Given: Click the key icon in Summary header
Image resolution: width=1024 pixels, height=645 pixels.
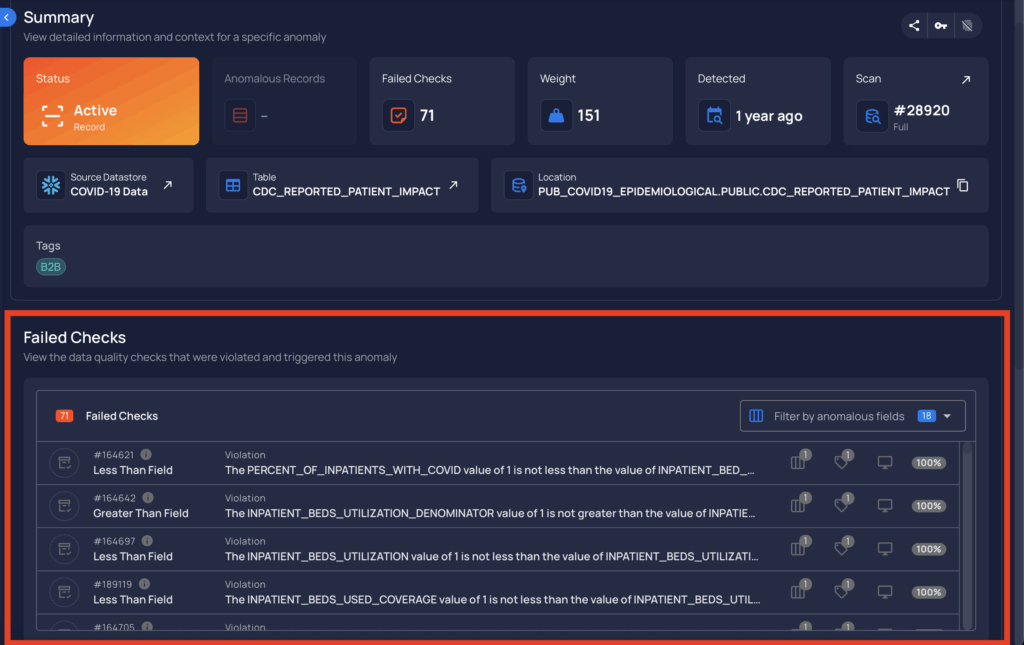Looking at the screenshot, I should 940,25.
